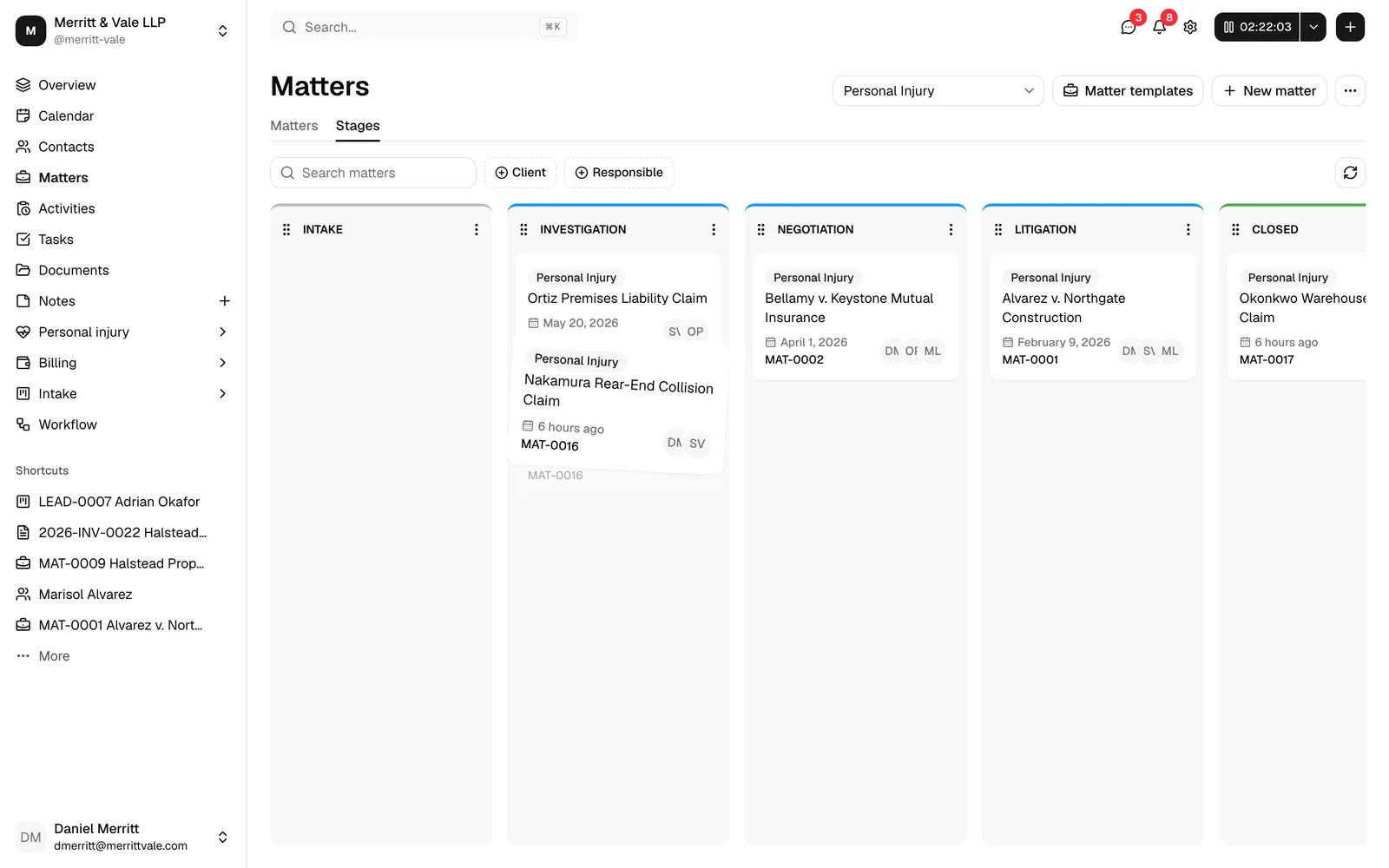1389x868 pixels.
Task: Open the Merritt & Vale LLP workspace switcher
Action: [122, 30]
